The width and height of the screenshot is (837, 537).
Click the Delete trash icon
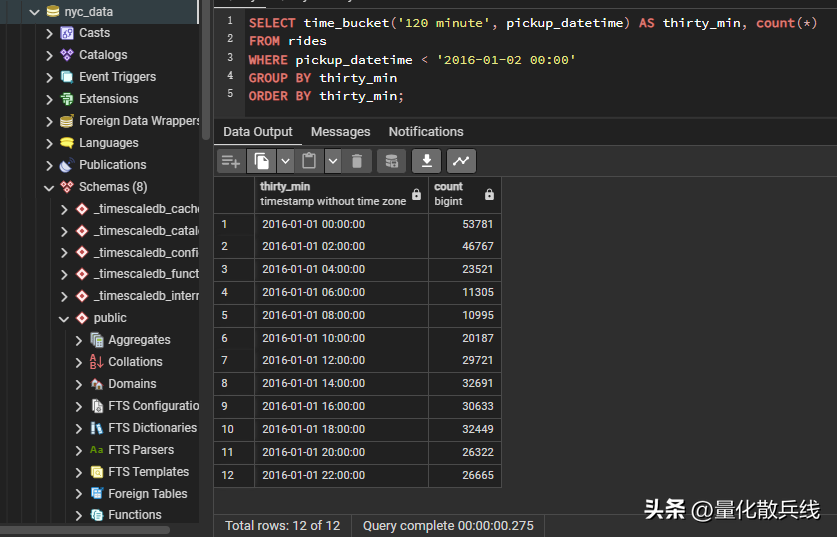coord(357,161)
